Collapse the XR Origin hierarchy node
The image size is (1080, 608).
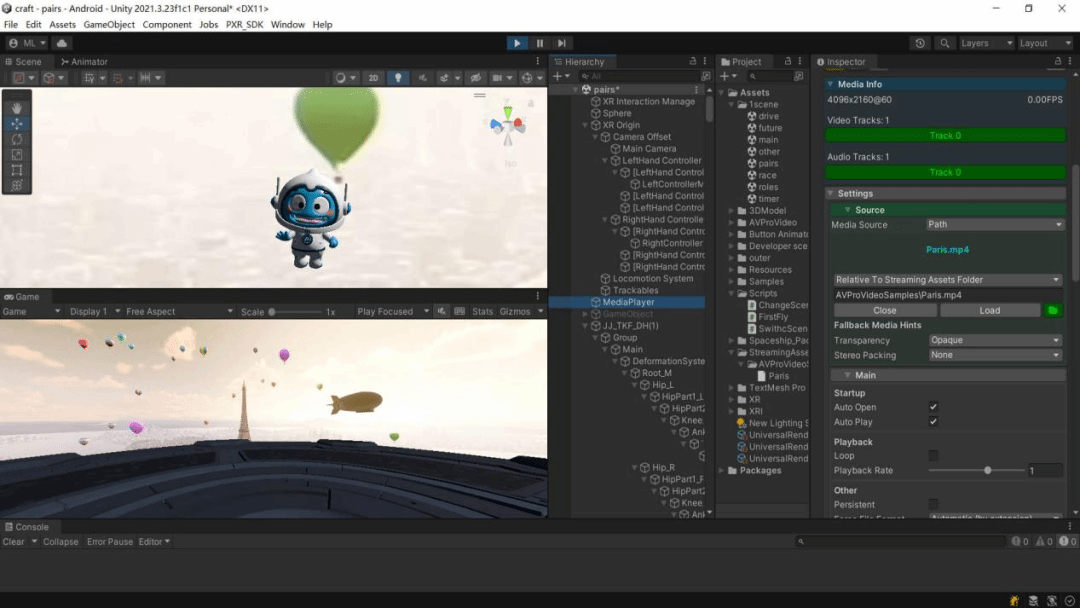point(587,125)
